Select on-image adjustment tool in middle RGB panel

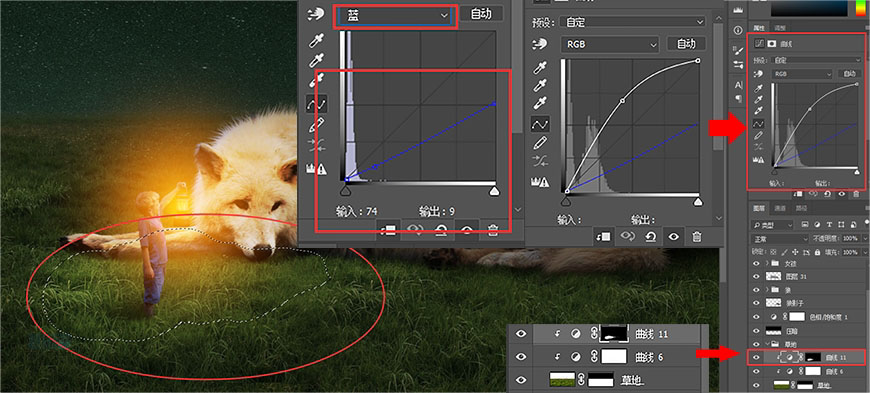540,44
